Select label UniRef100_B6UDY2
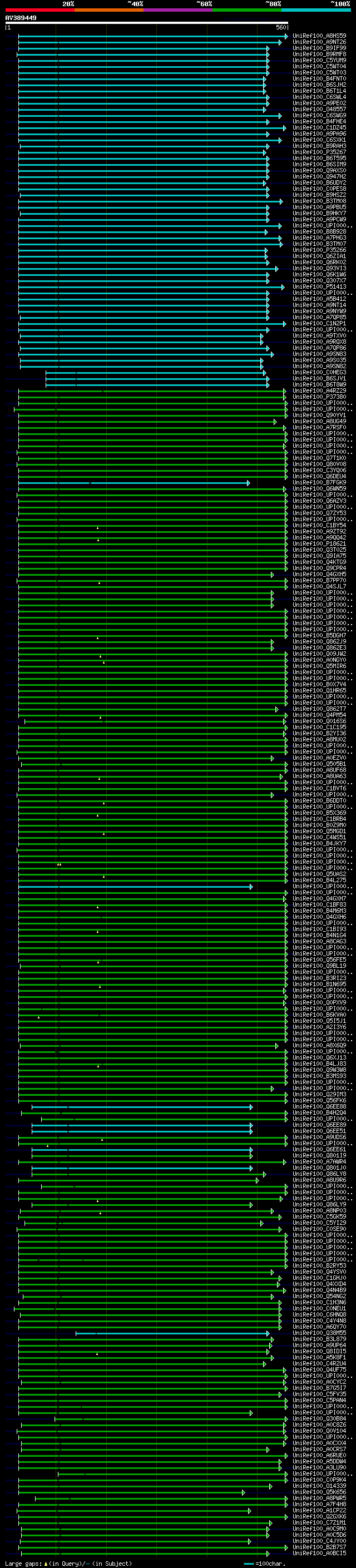 [319, 182]
